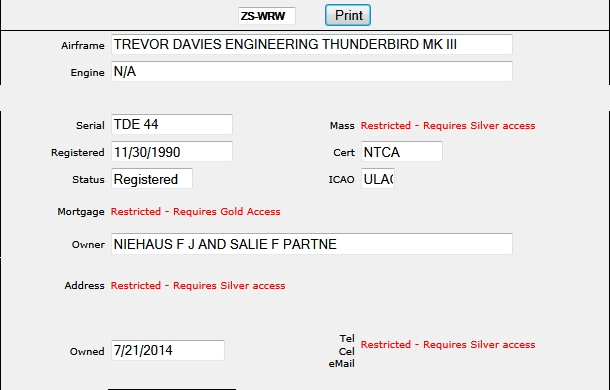This screenshot has width=610, height=390.
Task: Click the Mortgage label
Action: [x=81, y=212]
